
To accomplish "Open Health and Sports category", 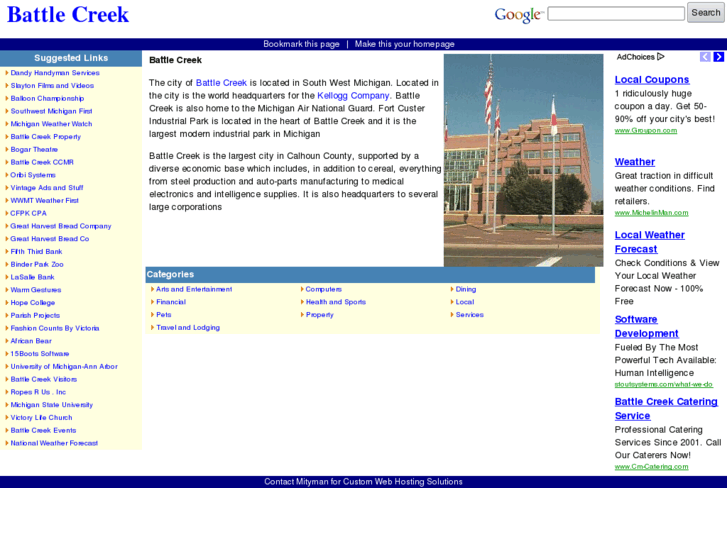I will click(x=336, y=302).
